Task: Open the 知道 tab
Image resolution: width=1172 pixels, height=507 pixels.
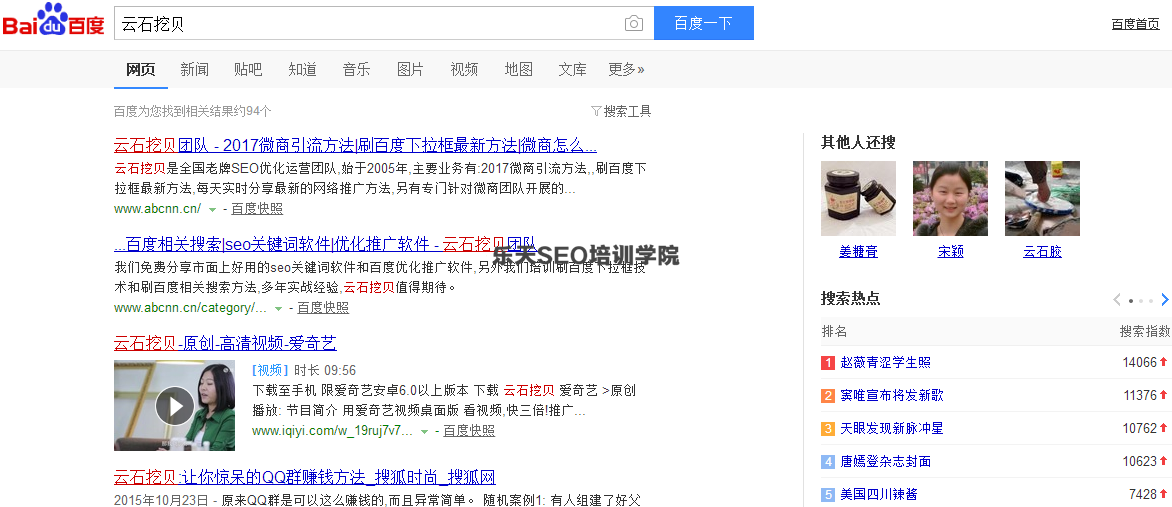Action: [x=302, y=70]
